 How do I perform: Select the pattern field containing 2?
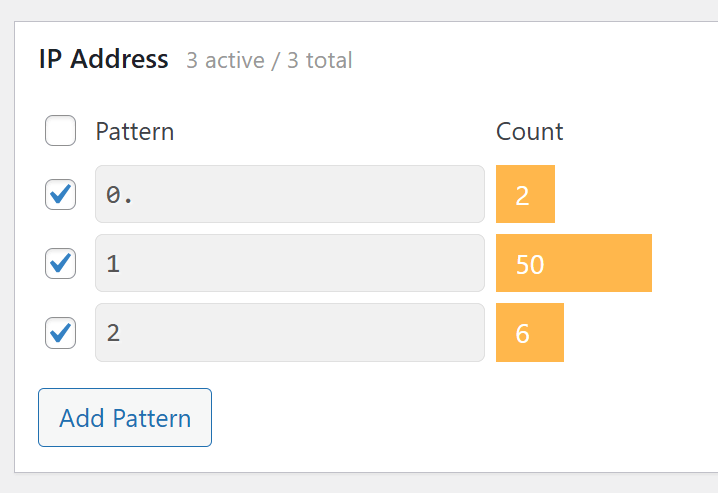coord(290,332)
